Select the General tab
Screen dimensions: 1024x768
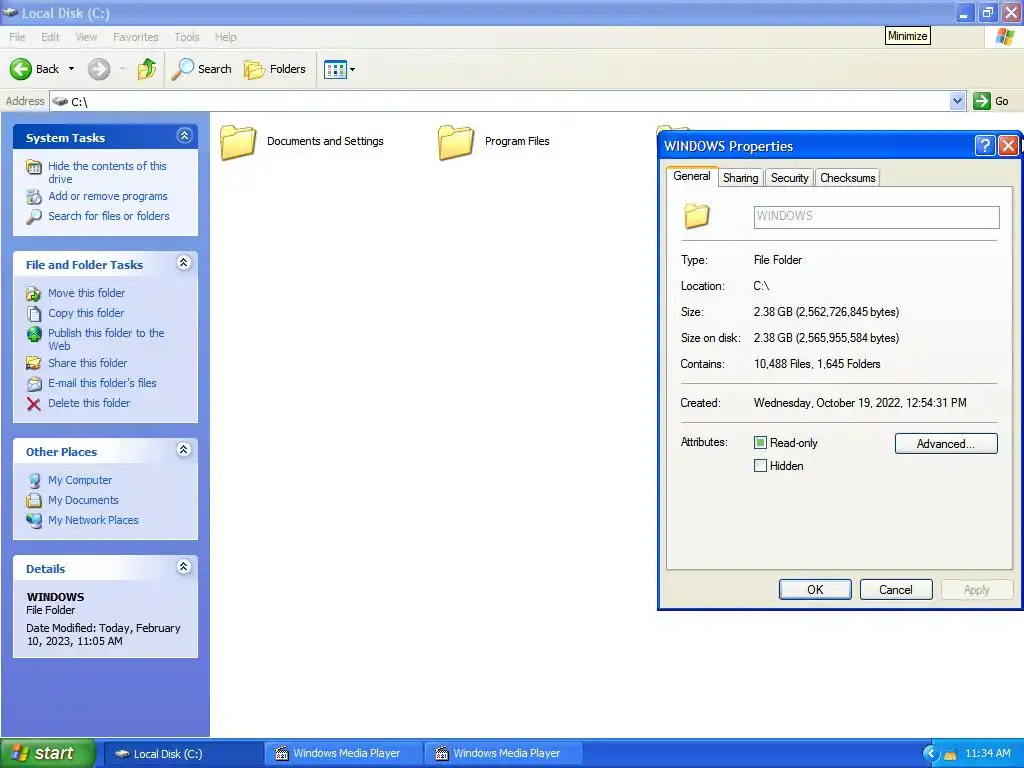[x=692, y=176]
